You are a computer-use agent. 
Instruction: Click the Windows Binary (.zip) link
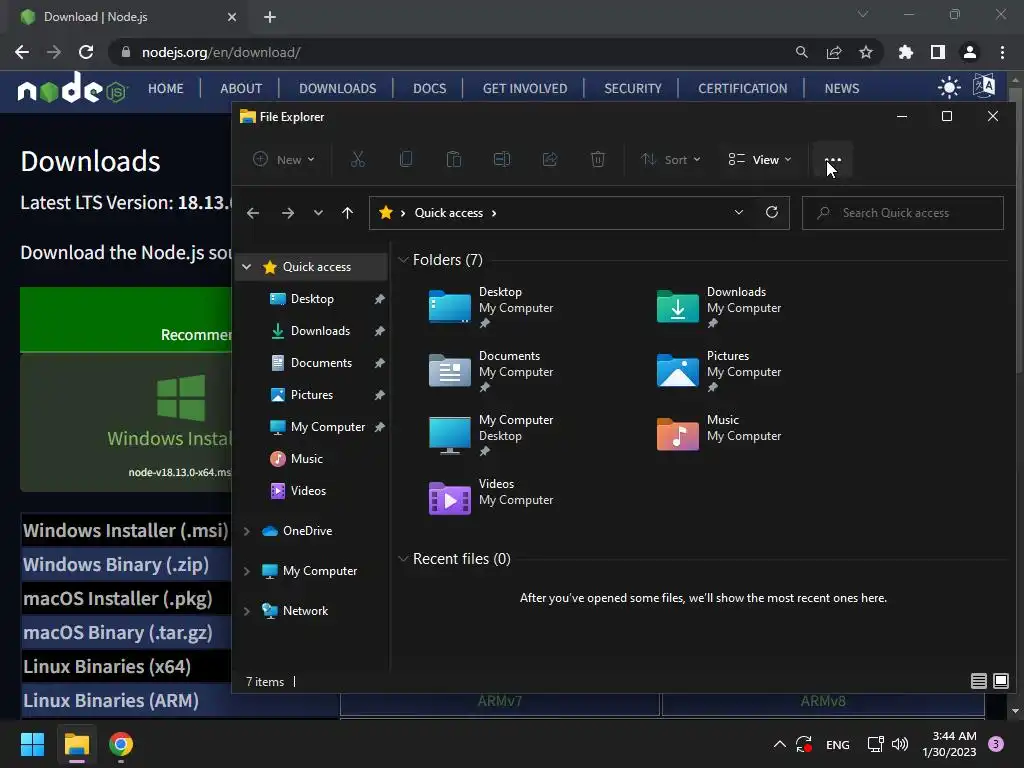[116, 564]
